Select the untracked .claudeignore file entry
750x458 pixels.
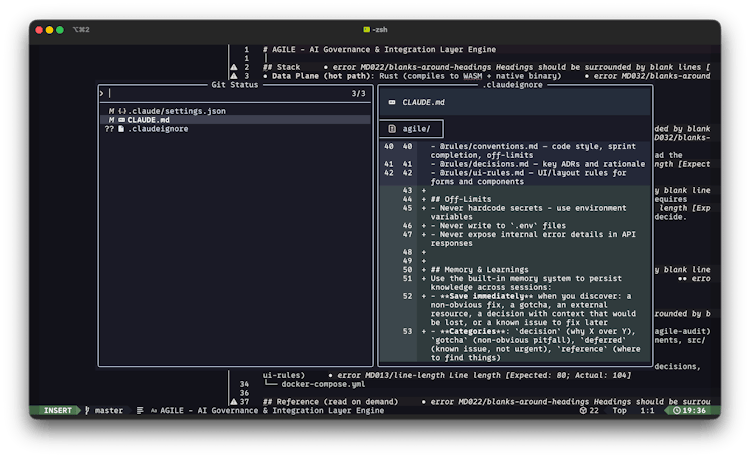tap(158, 129)
